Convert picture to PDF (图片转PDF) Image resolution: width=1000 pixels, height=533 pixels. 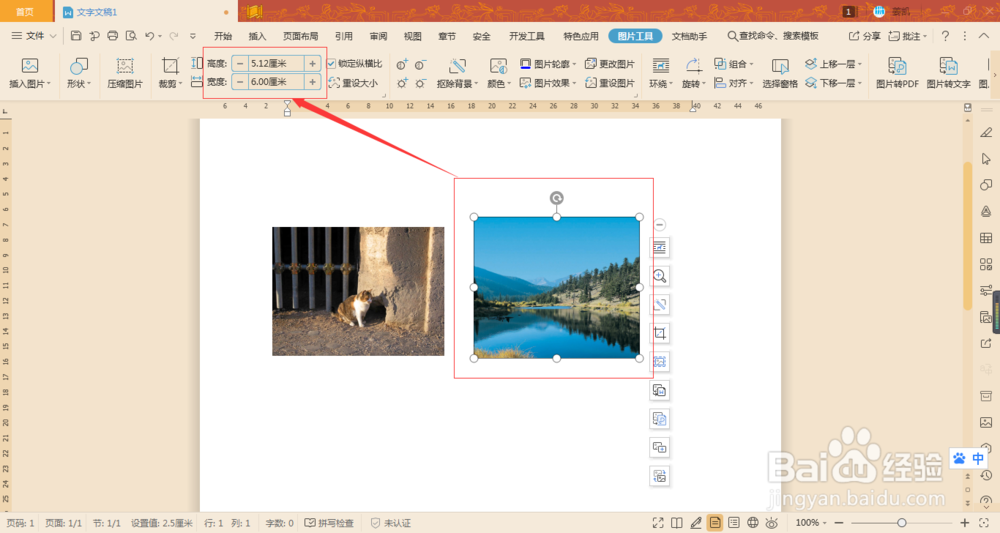click(x=897, y=73)
